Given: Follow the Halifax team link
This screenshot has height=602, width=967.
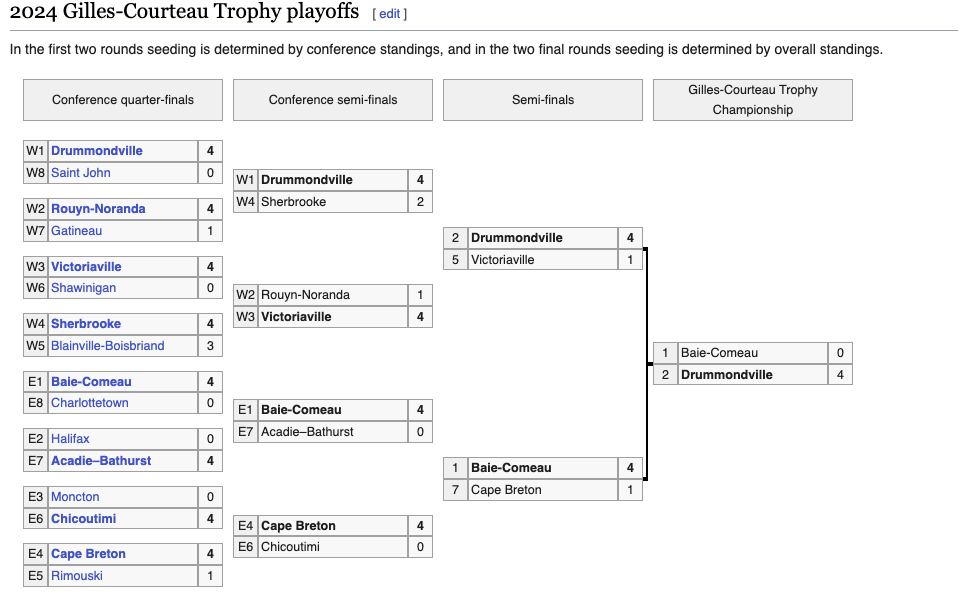Looking at the screenshot, I should (x=69, y=439).
